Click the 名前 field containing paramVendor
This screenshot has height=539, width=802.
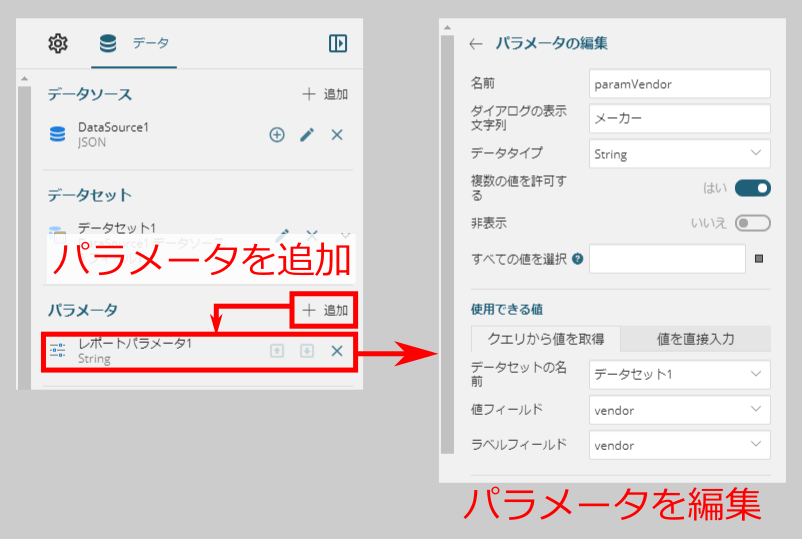[x=679, y=84]
